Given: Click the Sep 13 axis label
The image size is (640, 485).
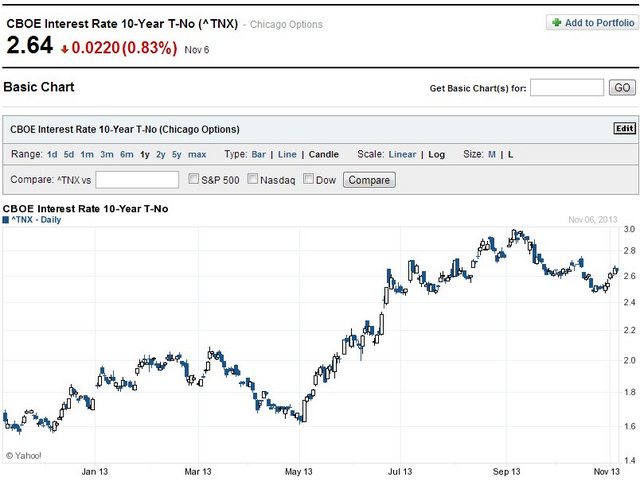Looking at the screenshot, I should pos(507,472).
